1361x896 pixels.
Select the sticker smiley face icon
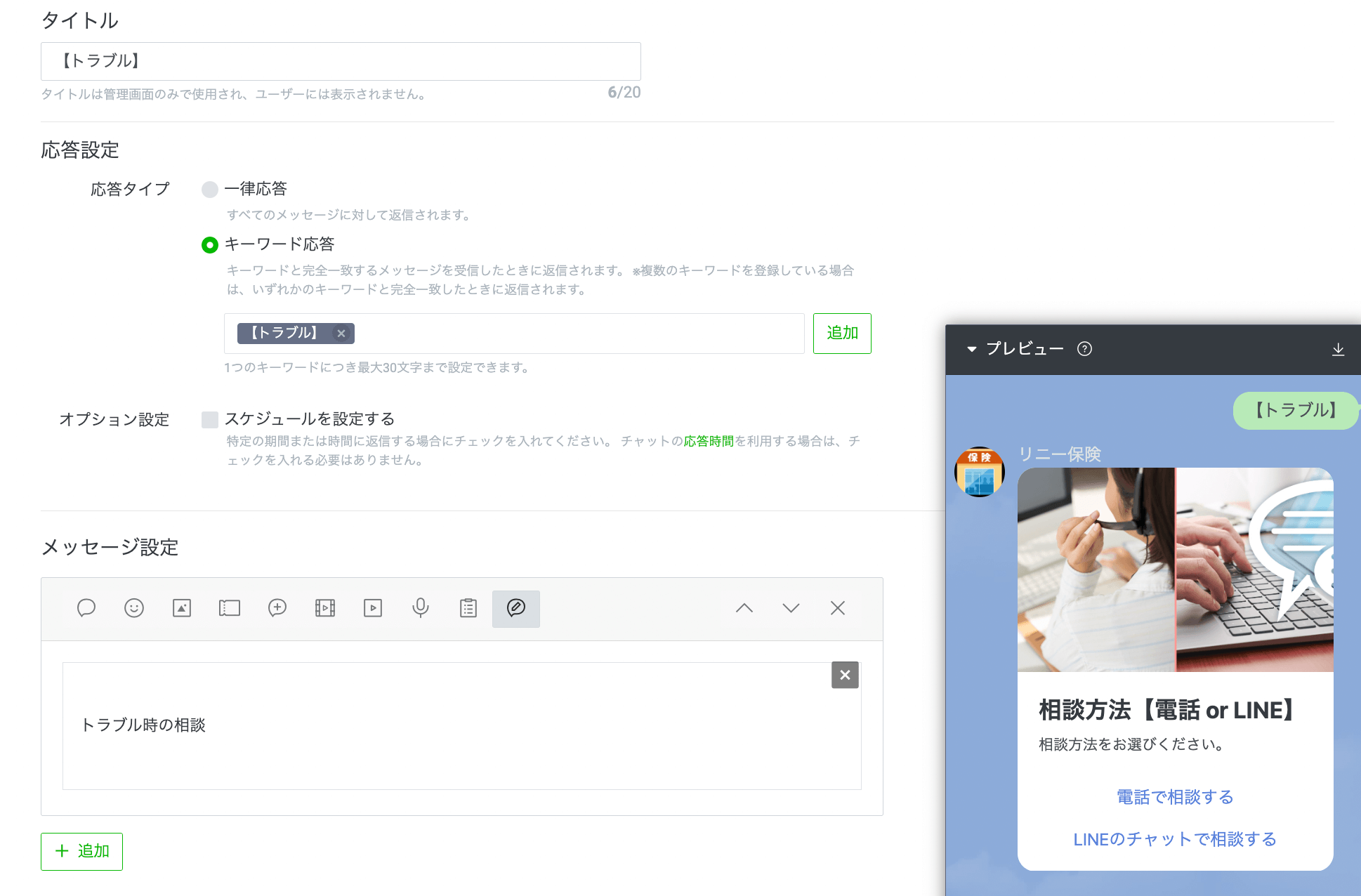(x=134, y=608)
